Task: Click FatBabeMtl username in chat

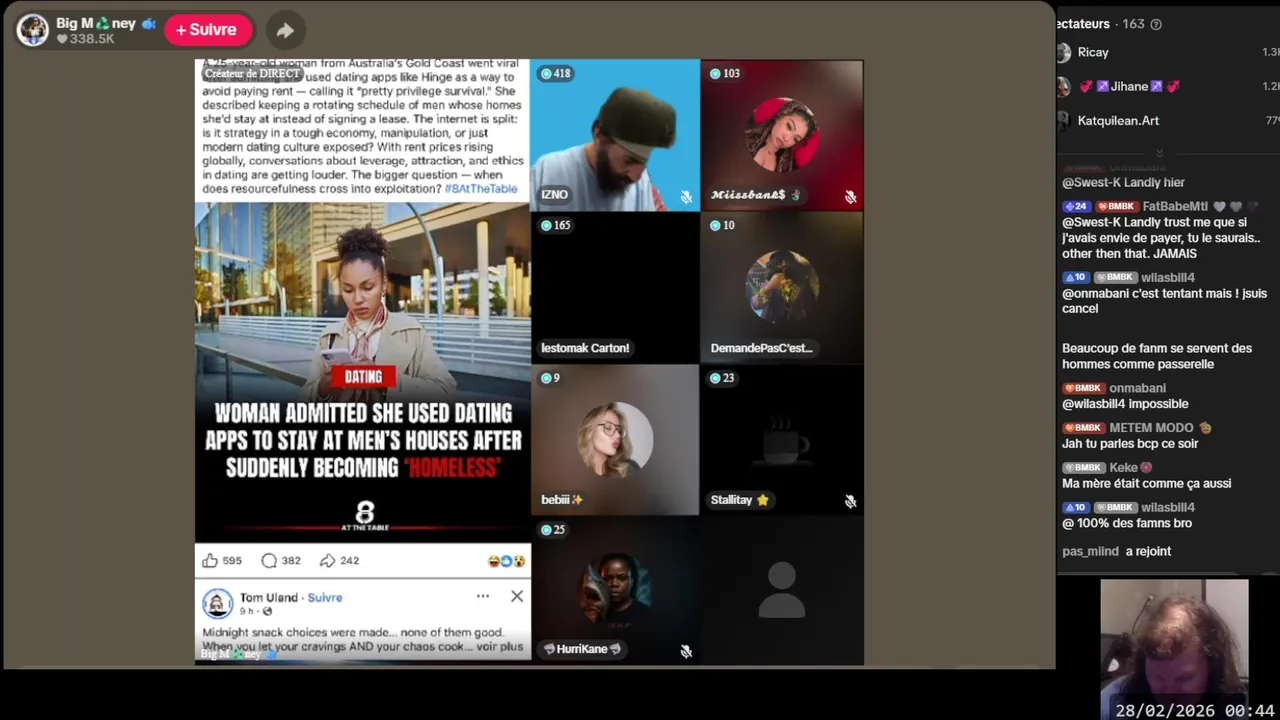Action: click(1175, 207)
